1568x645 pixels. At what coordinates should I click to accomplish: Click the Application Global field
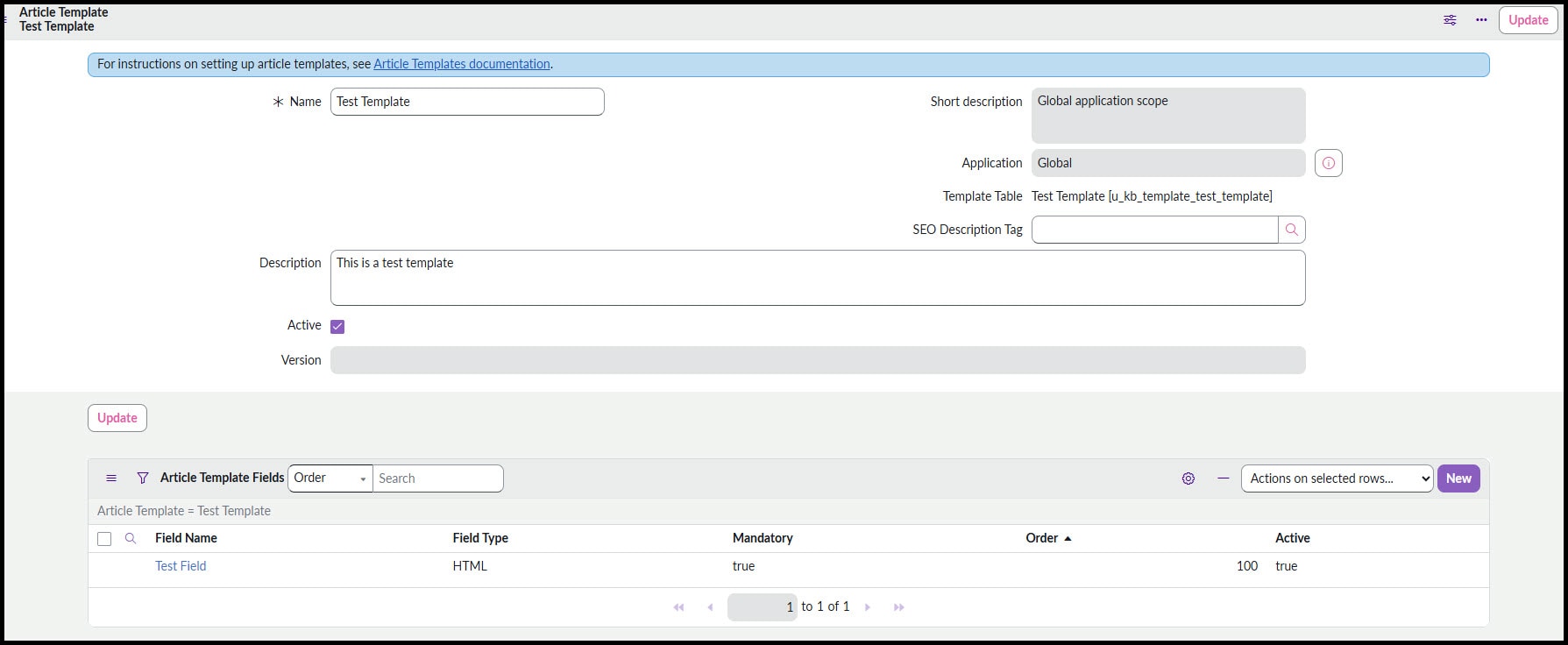1168,163
